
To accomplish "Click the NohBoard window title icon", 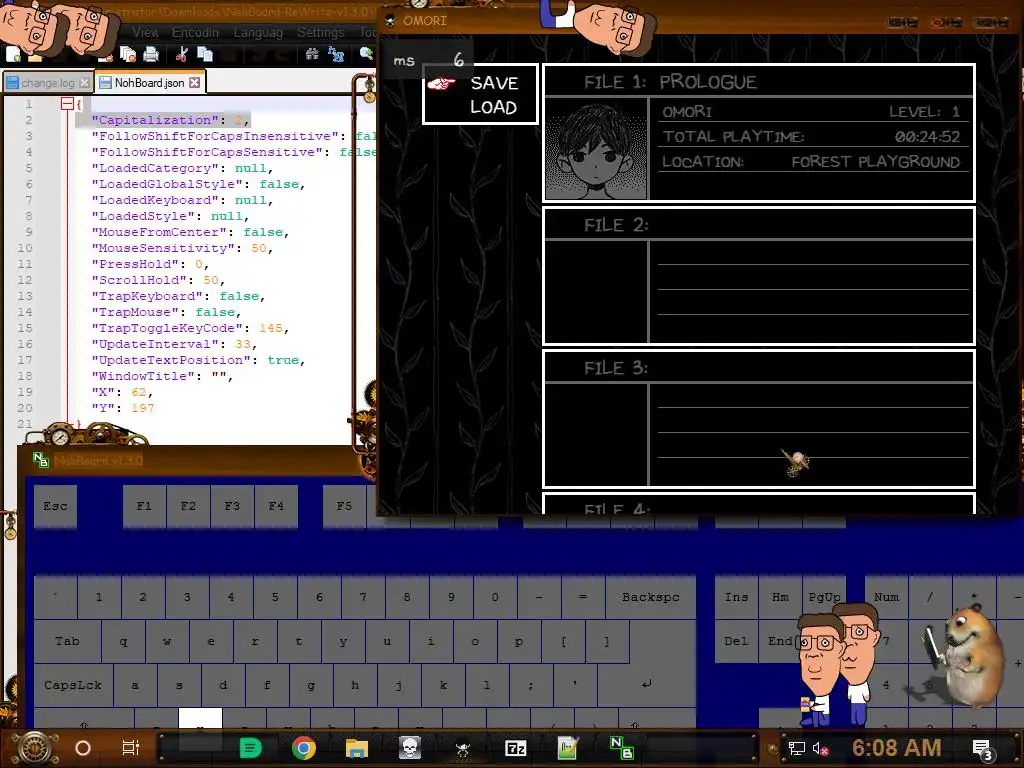I will [41, 460].
